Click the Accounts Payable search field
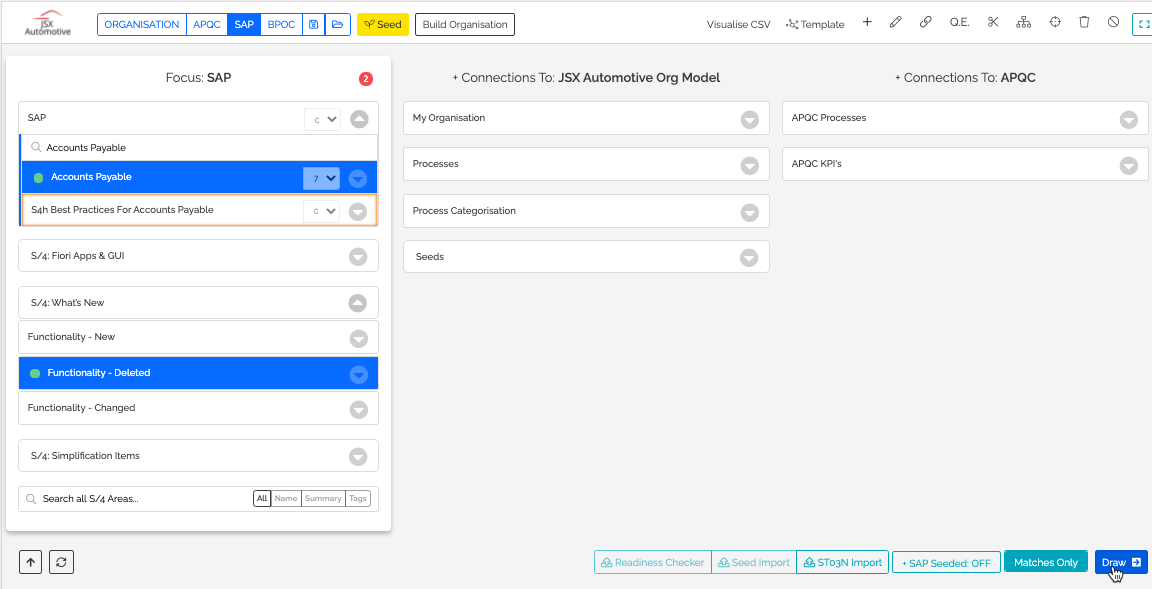1152x589 pixels. pos(200,148)
